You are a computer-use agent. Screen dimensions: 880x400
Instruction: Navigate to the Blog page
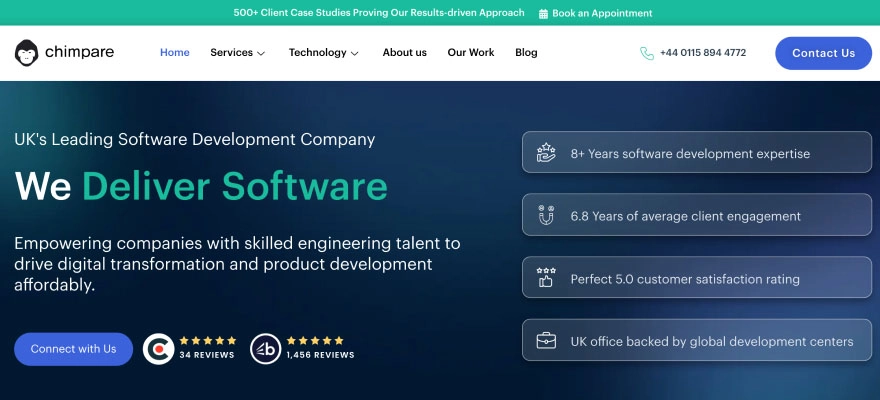pyautogui.click(x=526, y=53)
